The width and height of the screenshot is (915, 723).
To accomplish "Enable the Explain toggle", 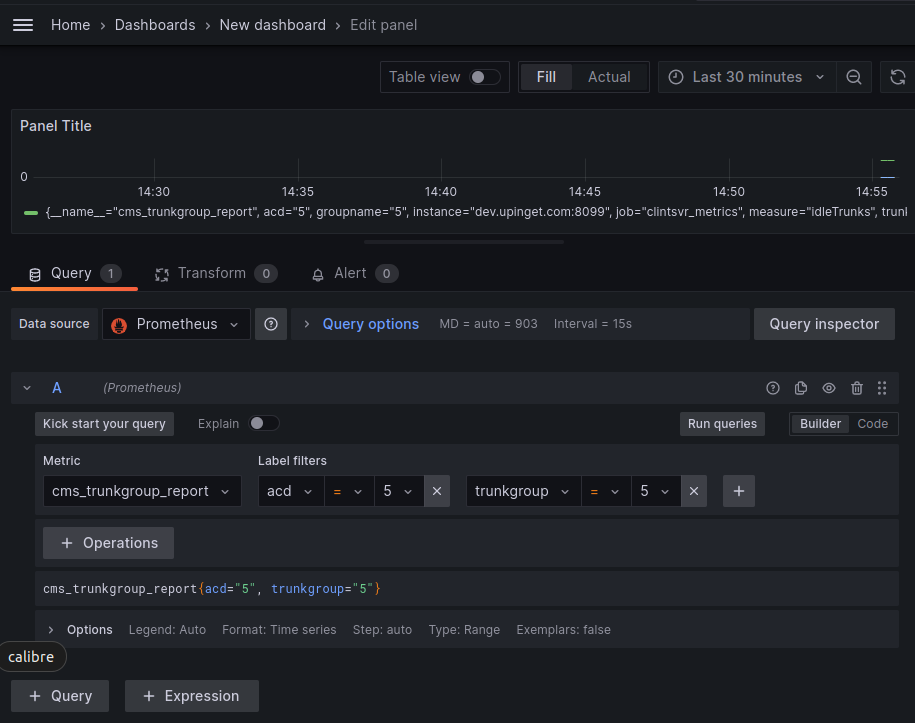I will [x=264, y=424].
